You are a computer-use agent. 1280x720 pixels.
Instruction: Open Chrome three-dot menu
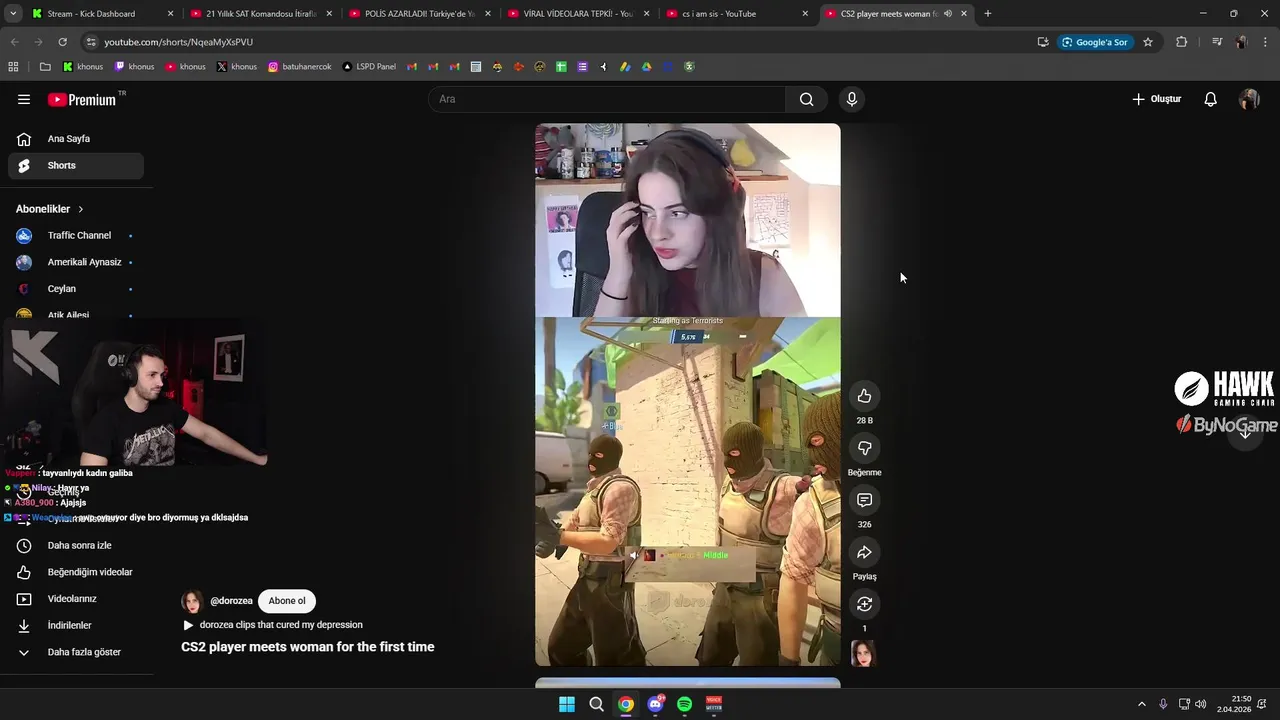click(1265, 42)
